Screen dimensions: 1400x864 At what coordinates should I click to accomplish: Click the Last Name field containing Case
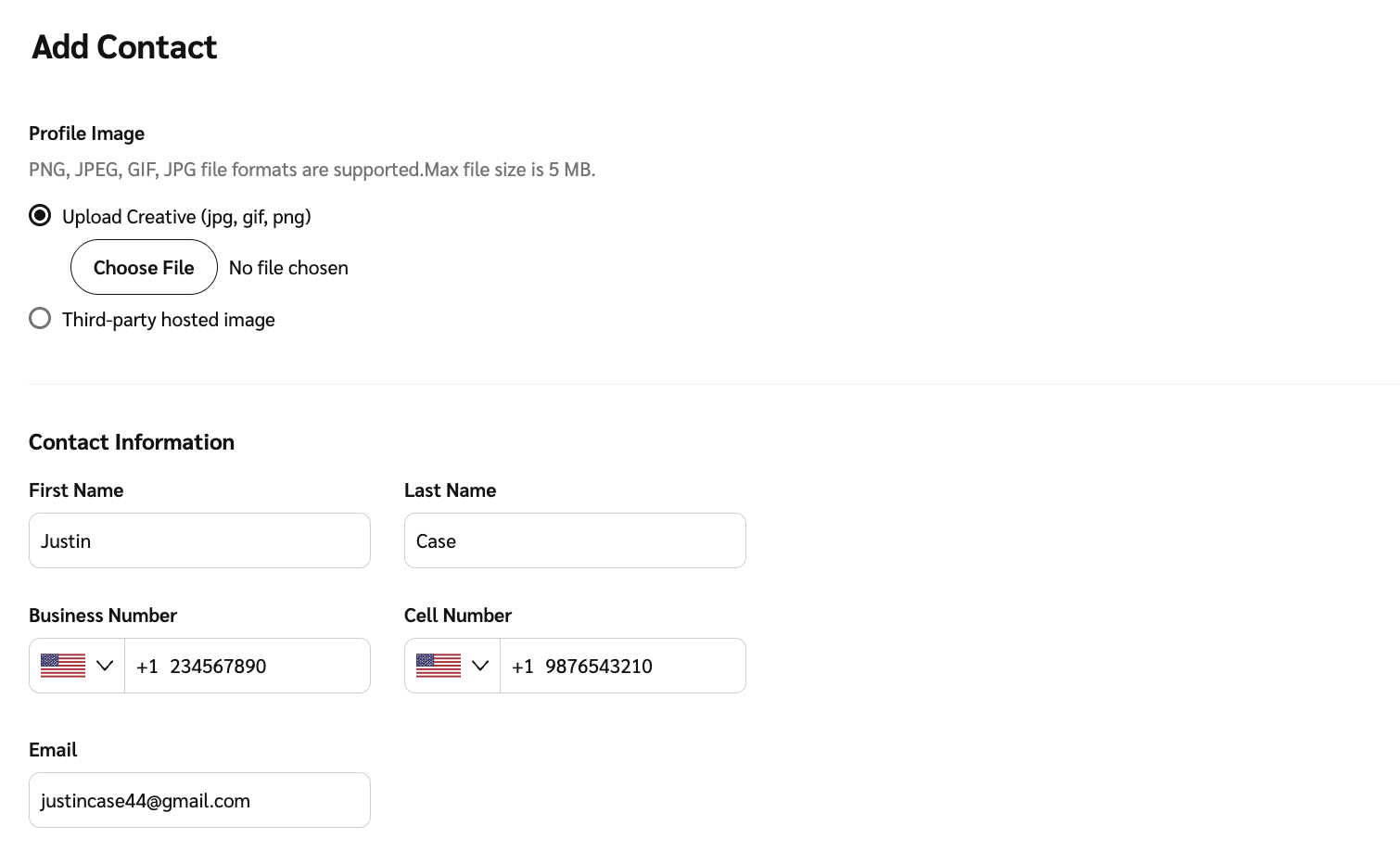[575, 540]
